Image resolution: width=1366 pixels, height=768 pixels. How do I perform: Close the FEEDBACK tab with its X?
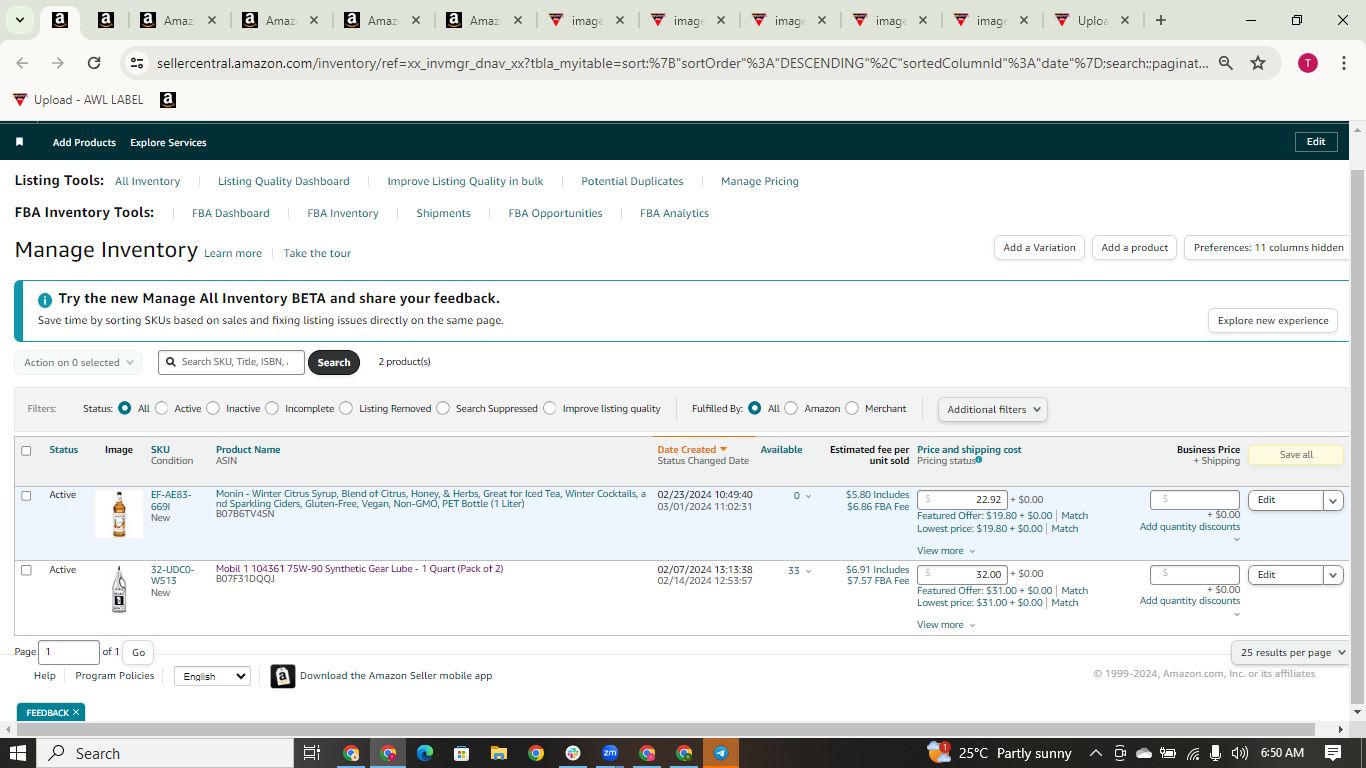[x=75, y=713]
